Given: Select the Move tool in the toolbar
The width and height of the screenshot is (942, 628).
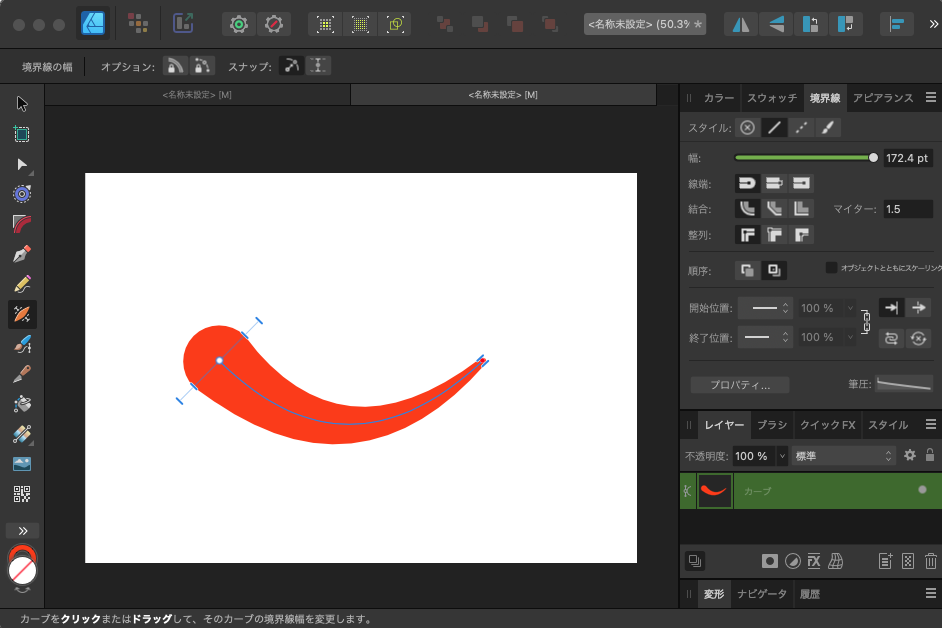Looking at the screenshot, I should pyautogui.click(x=22, y=101).
